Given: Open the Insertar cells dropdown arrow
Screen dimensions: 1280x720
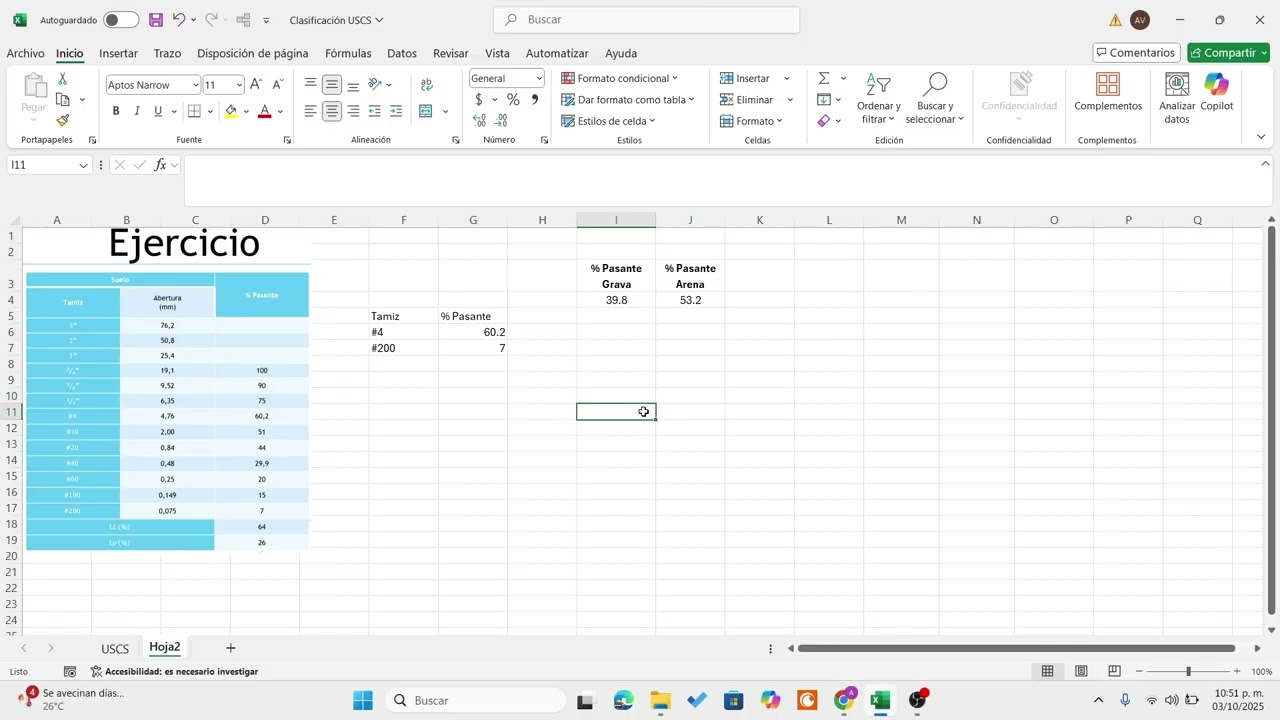Looking at the screenshot, I should pyautogui.click(x=786, y=78).
